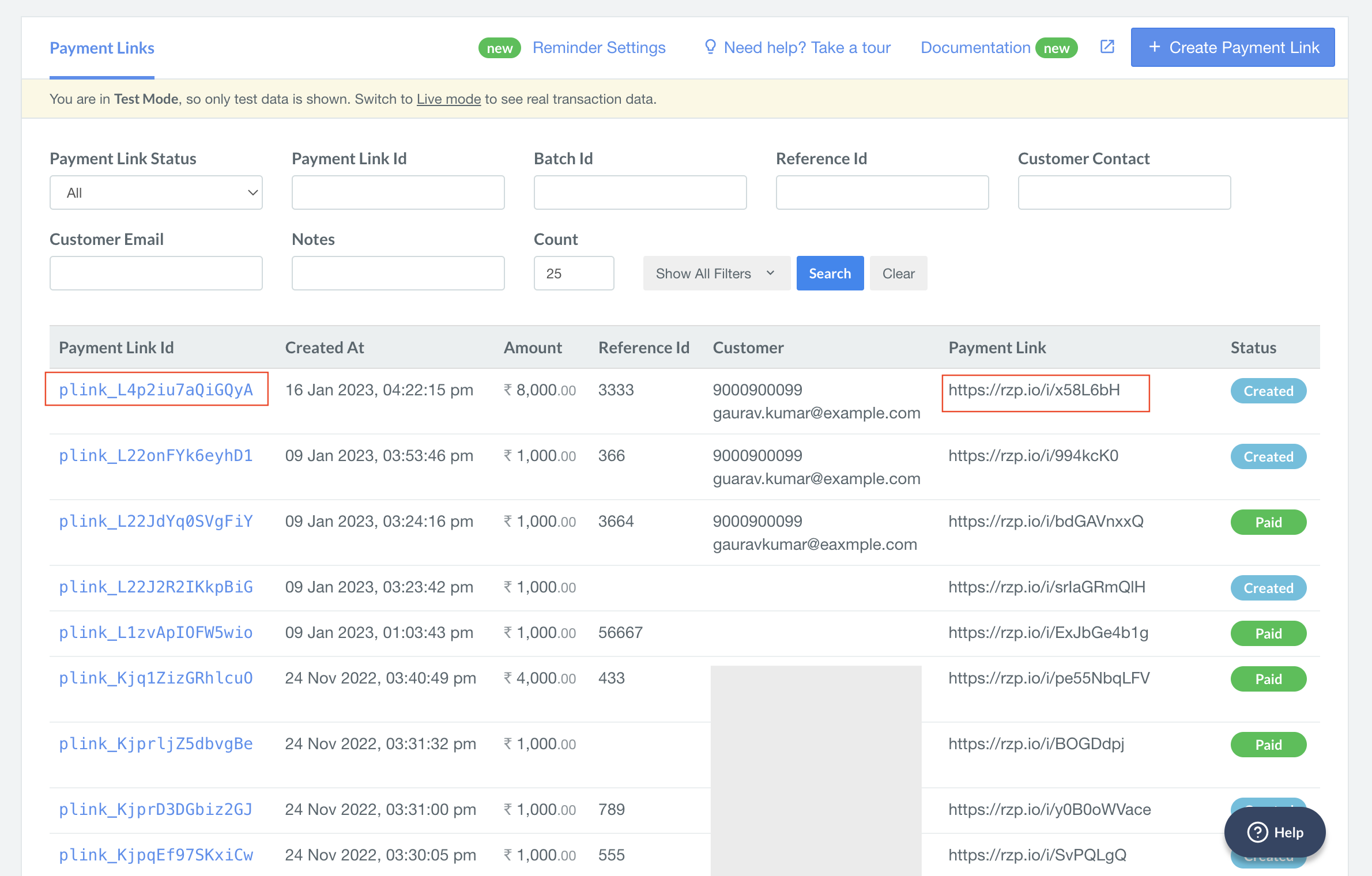Click Create Payment Link button
Viewport: 1372px width, 876px height.
(x=1232, y=47)
